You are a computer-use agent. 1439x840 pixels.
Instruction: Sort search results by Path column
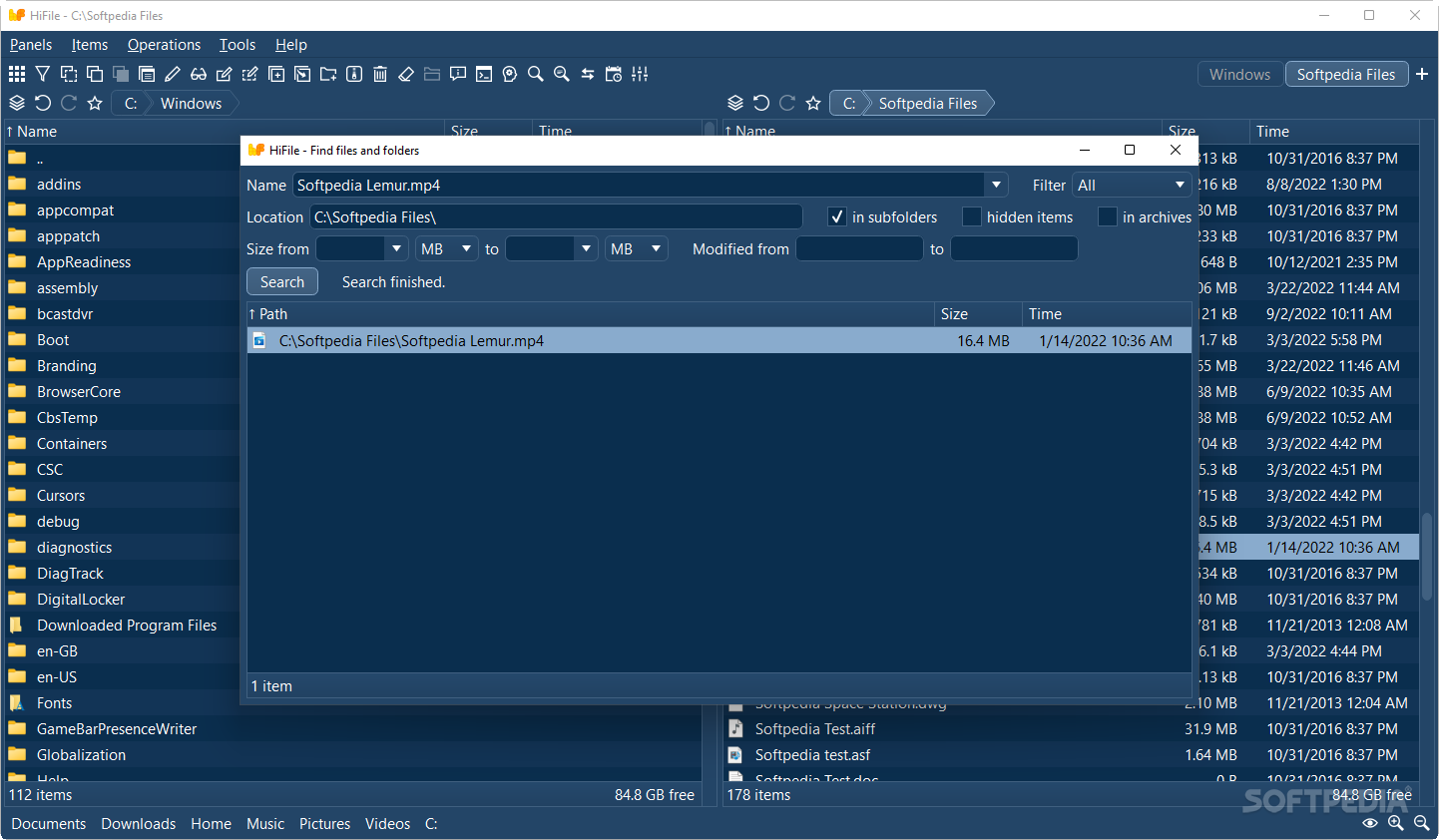591,313
